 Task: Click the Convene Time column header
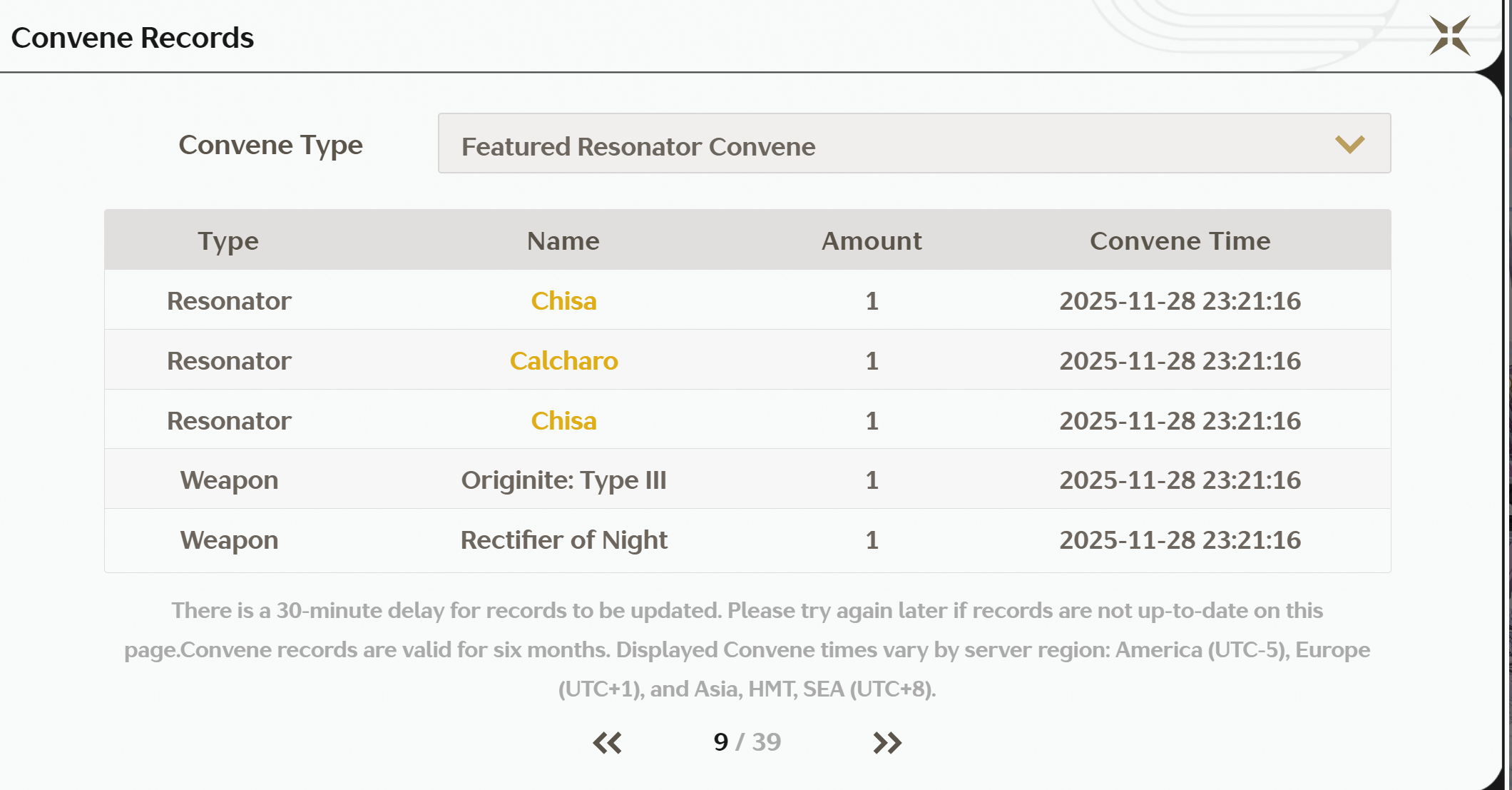tap(1180, 241)
